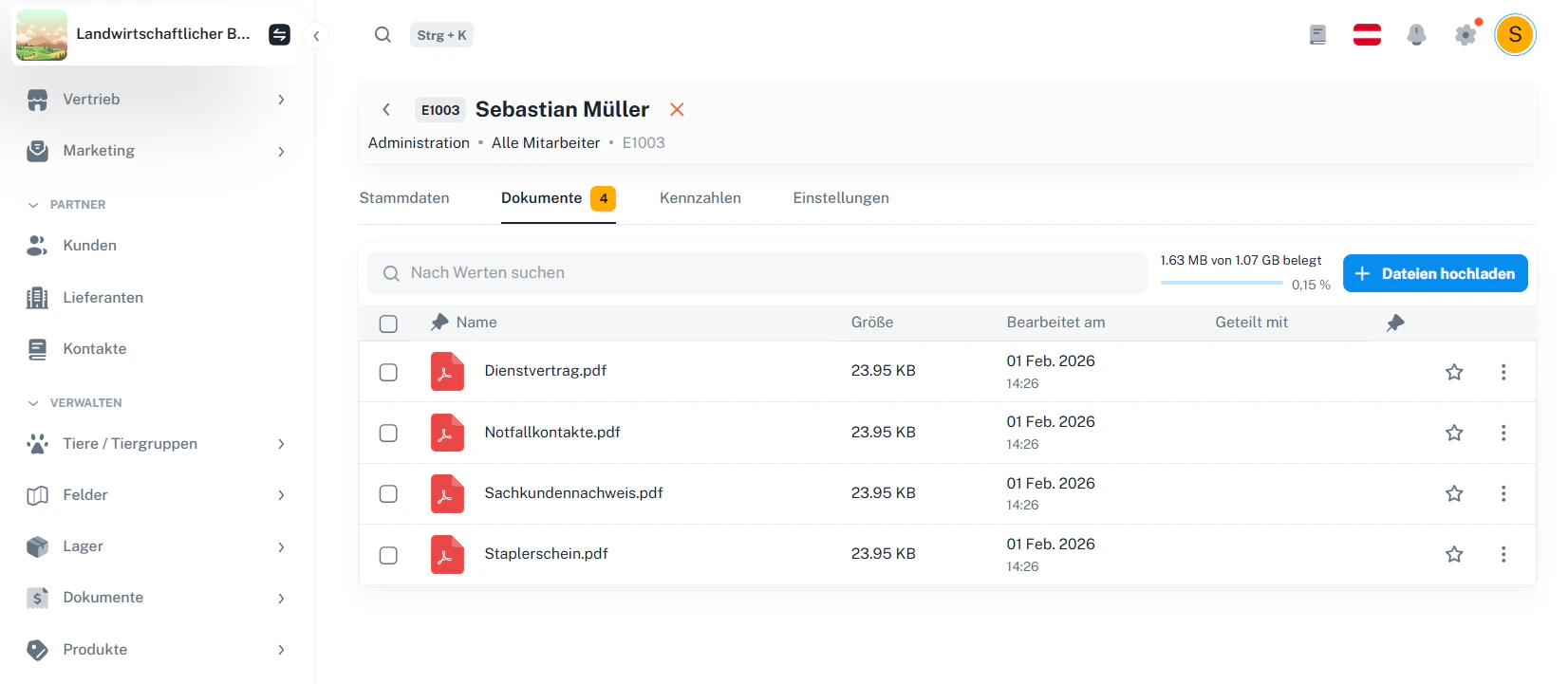Image resolution: width=1568 pixels, height=684 pixels.
Task: Click the Name column header
Action: 476,323
